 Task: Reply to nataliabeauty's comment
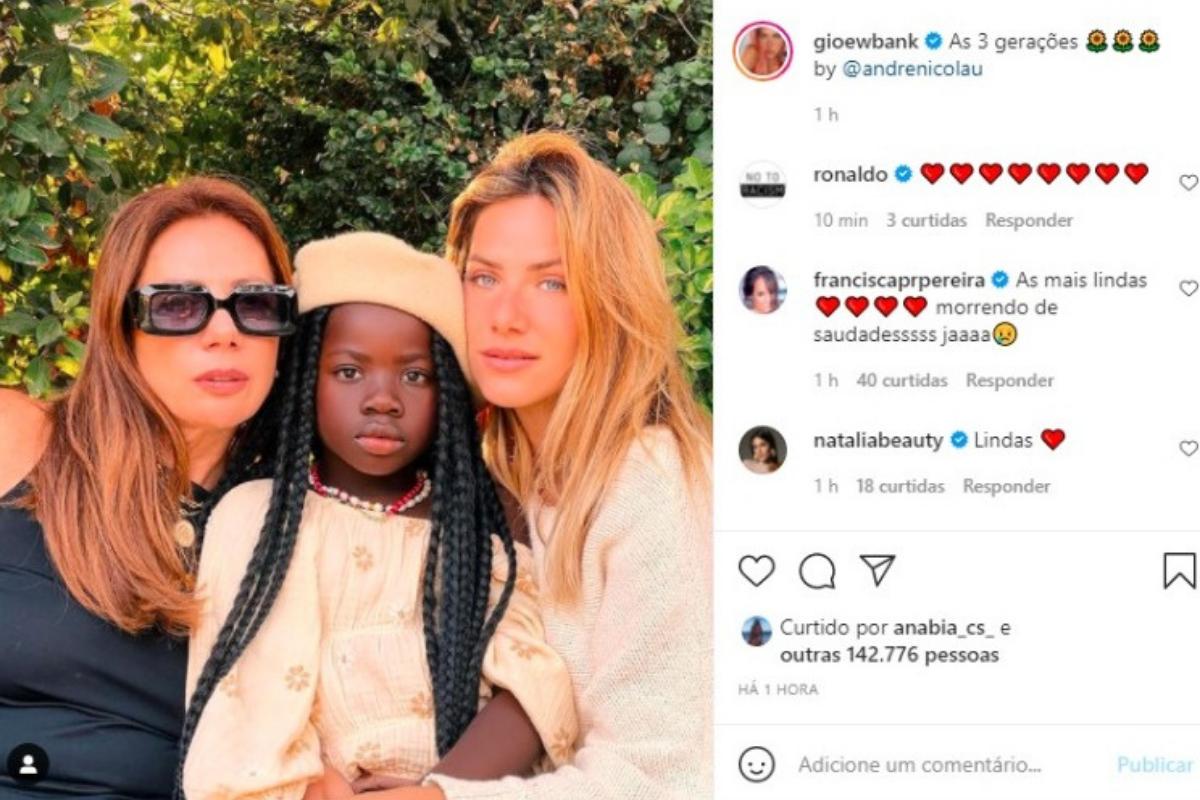[1007, 486]
